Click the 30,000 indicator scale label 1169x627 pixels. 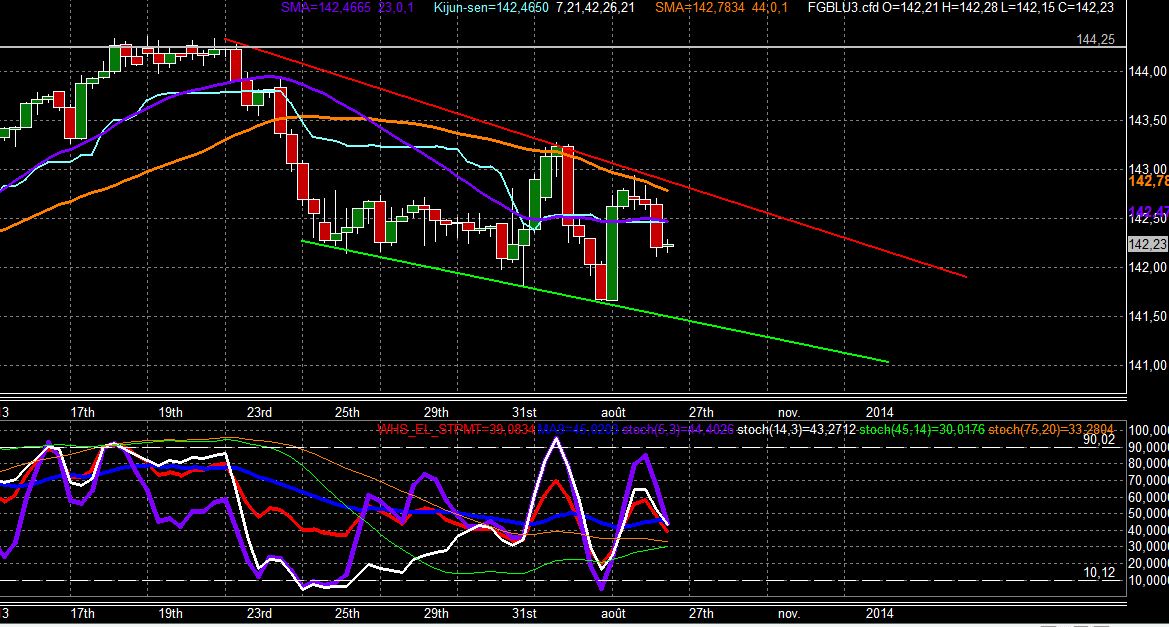pyautogui.click(x=1149, y=547)
